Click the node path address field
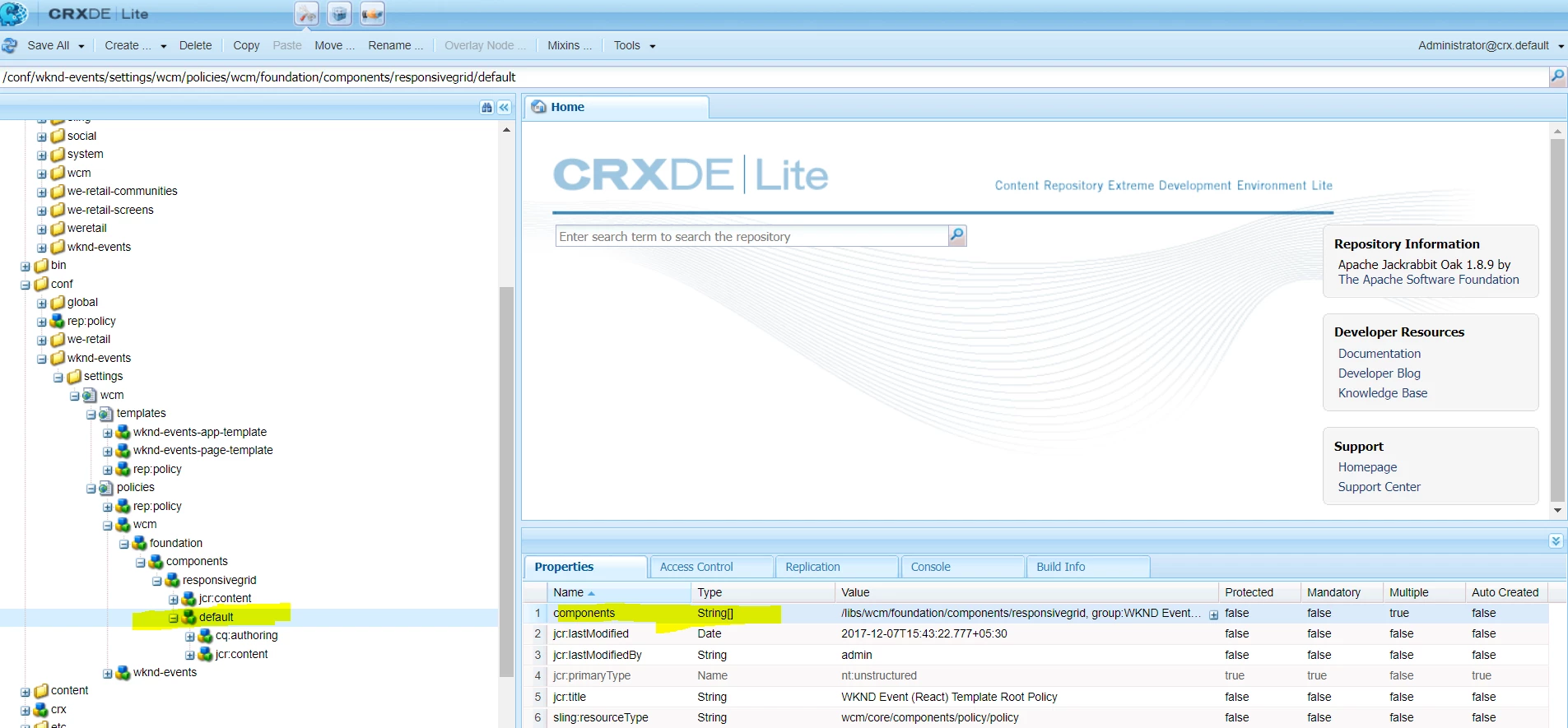The height and width of the screenshot is (728, 1568). click(774, 77)
